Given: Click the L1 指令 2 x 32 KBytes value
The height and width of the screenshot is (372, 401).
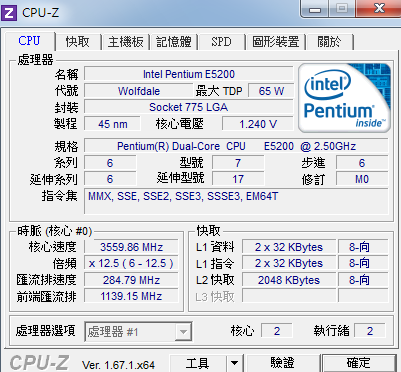Looking at the screenshot, I should point(289,263).
